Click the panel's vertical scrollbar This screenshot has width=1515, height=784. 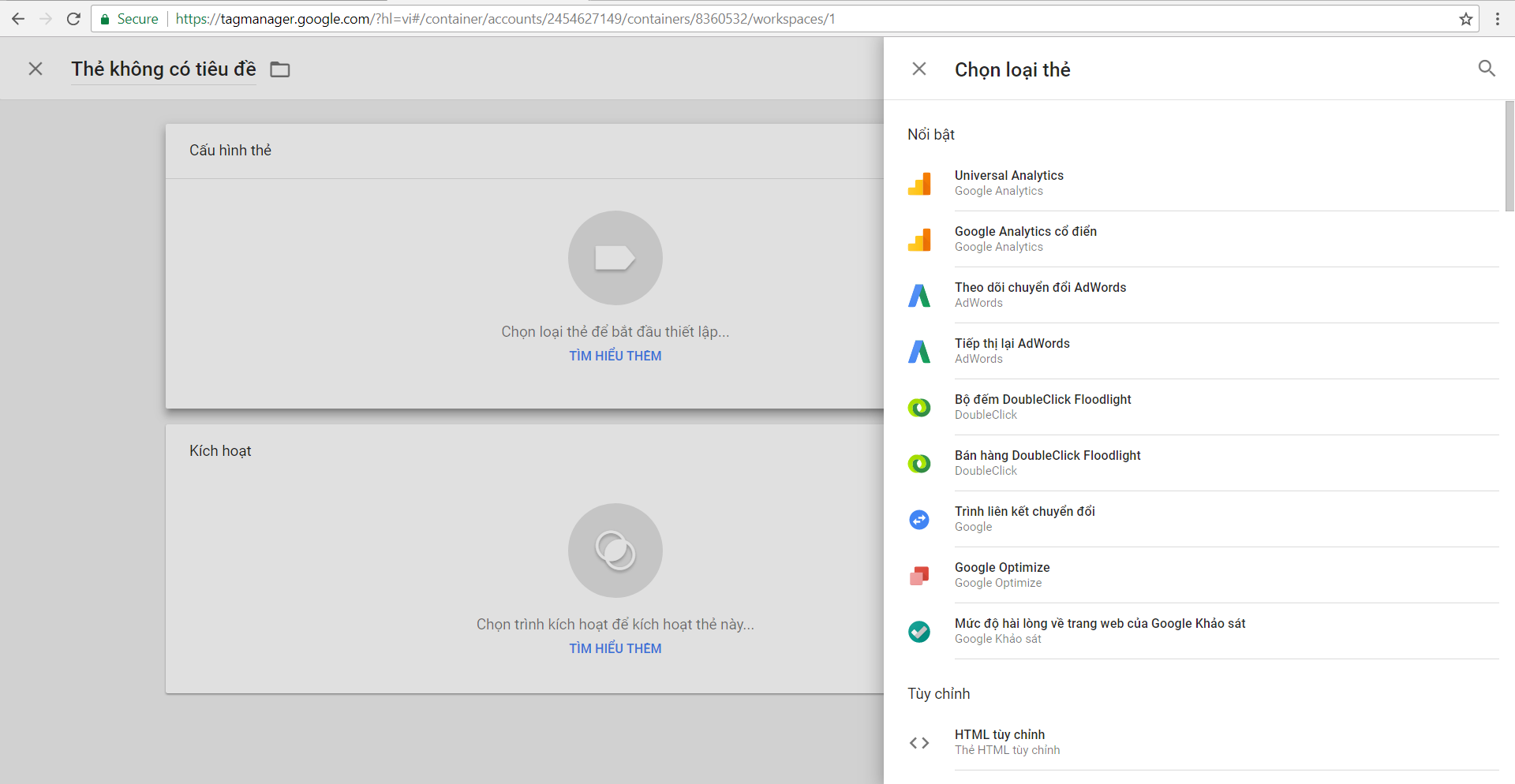(x=1509, y=156)
